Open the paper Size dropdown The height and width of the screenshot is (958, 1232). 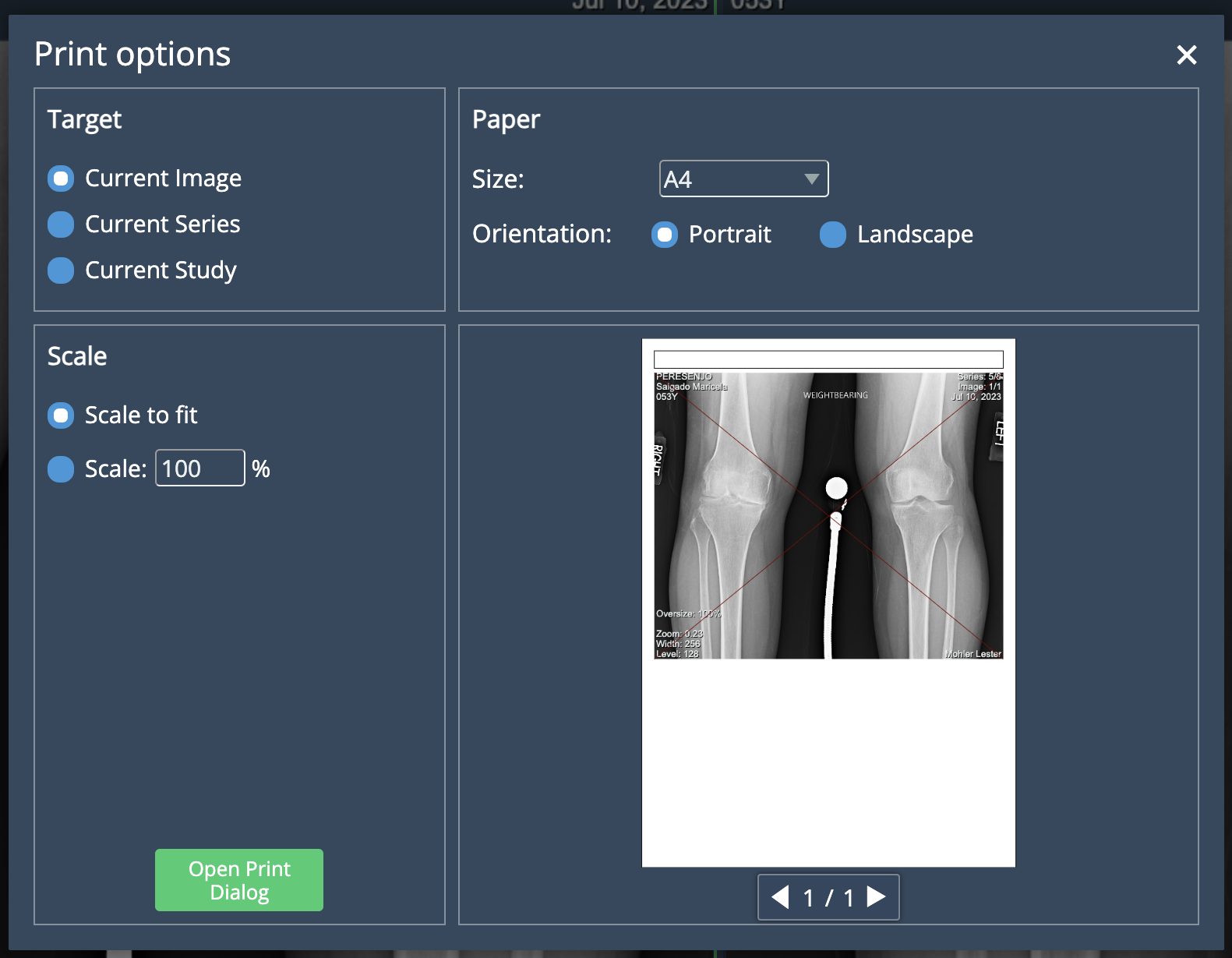(743, 179)
